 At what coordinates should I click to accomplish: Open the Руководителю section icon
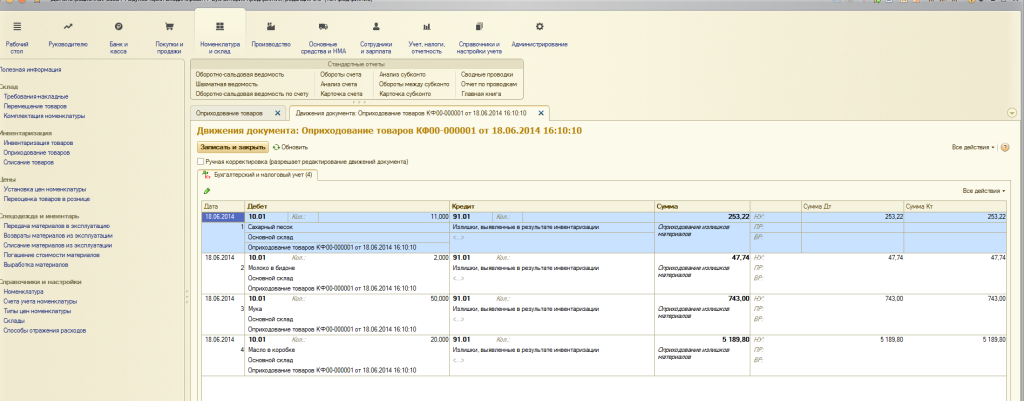point(68,27)
